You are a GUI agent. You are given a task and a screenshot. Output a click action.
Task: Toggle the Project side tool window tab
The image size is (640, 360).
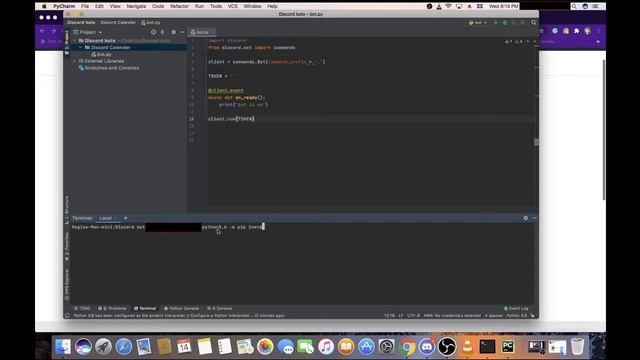pos(67,42)
